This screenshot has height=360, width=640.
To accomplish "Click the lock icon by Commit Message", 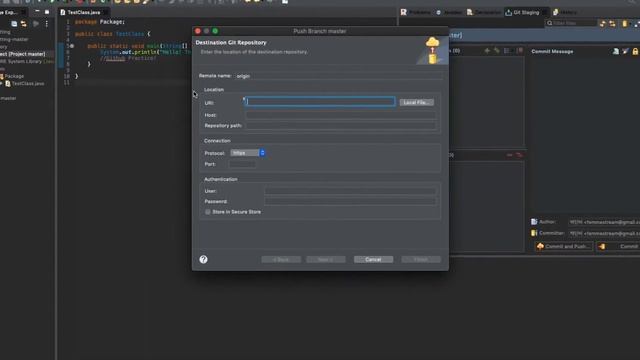I will (635, 51).
